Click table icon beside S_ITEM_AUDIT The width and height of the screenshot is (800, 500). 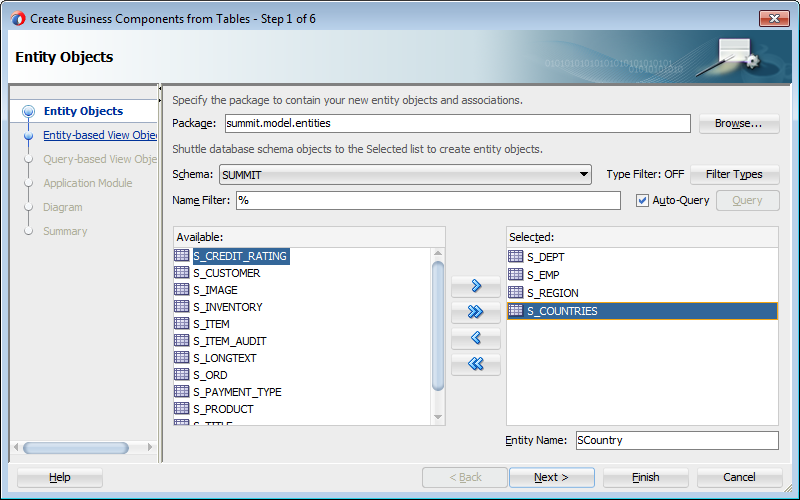182,340
